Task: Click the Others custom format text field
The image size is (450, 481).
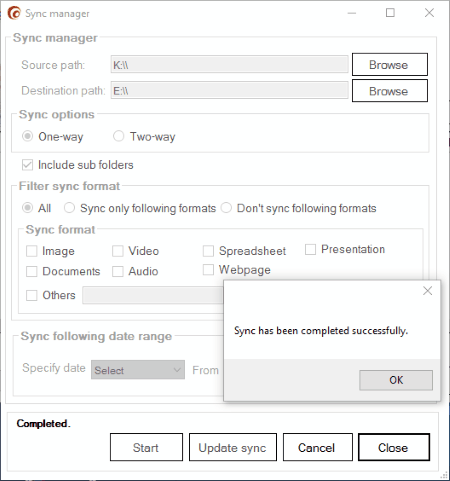Action: pyautogui.click(x=153, y=295)
